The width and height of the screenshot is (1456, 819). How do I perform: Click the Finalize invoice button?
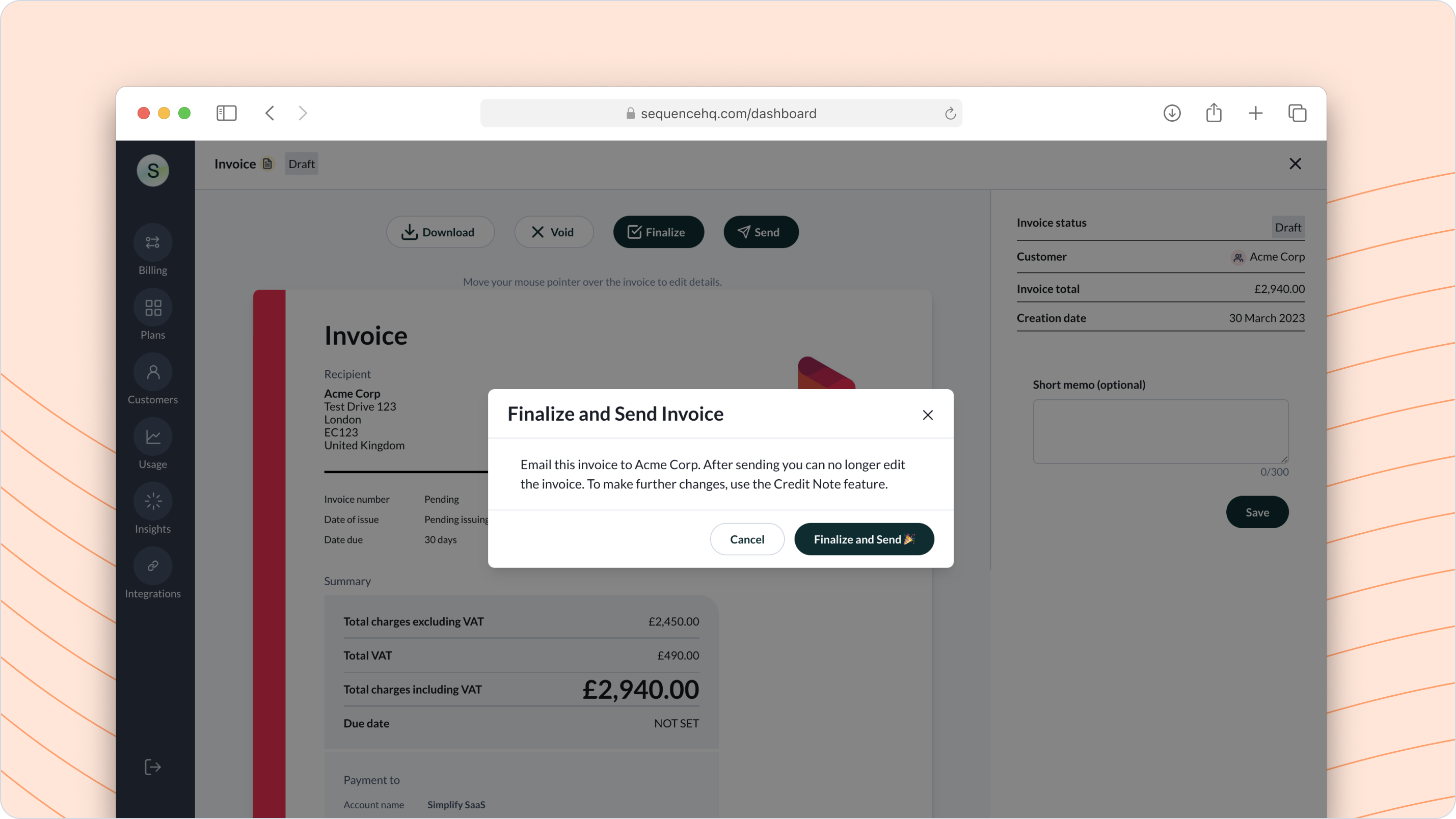[x=658, y=232]
